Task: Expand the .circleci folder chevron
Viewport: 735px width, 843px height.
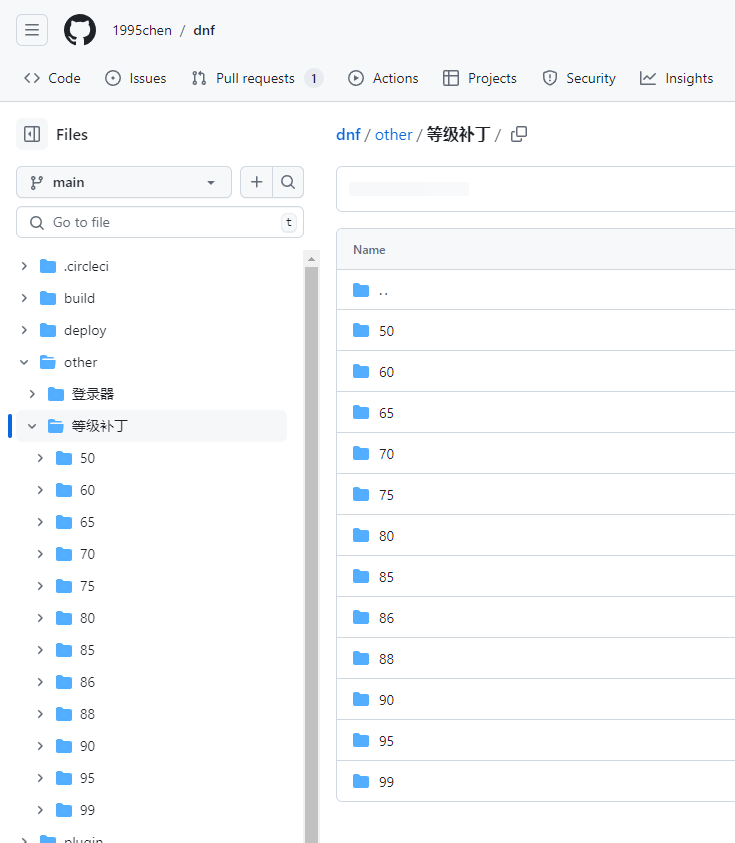Action: point(24,266)
